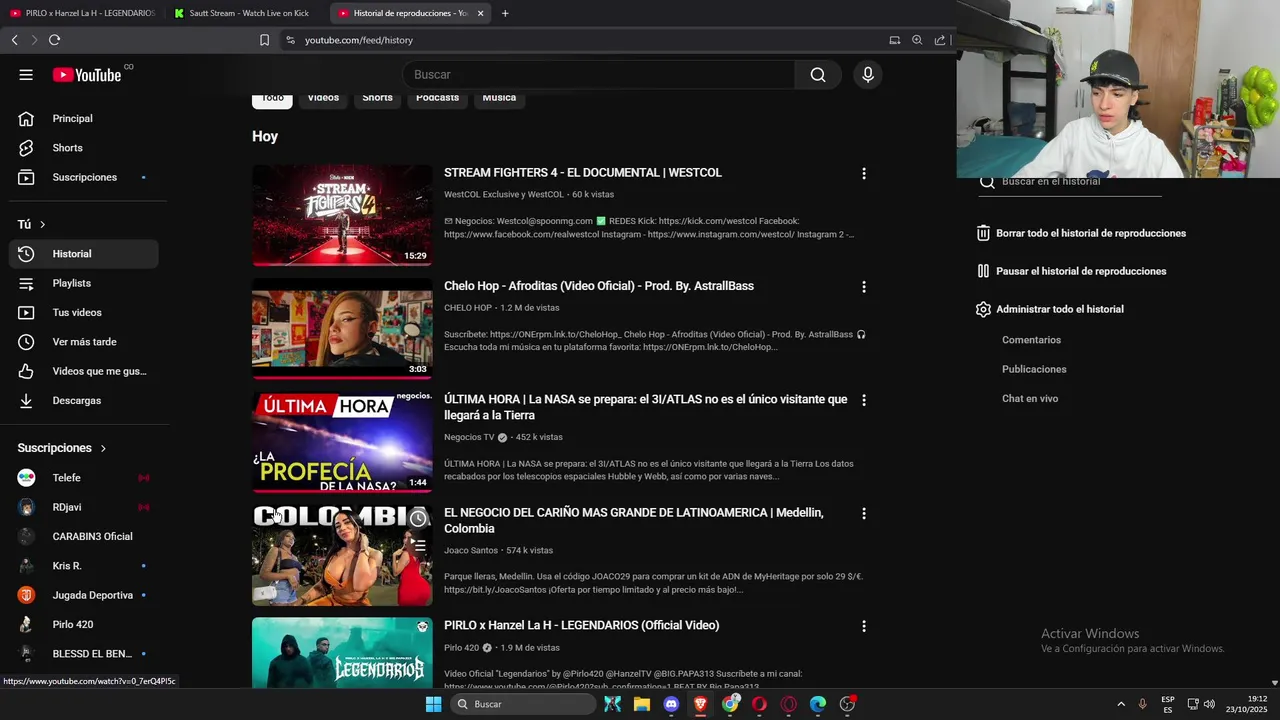Open options for El Negocio del Cariño video
This screenshot has height=720, width=1280.
pos(864,513)
